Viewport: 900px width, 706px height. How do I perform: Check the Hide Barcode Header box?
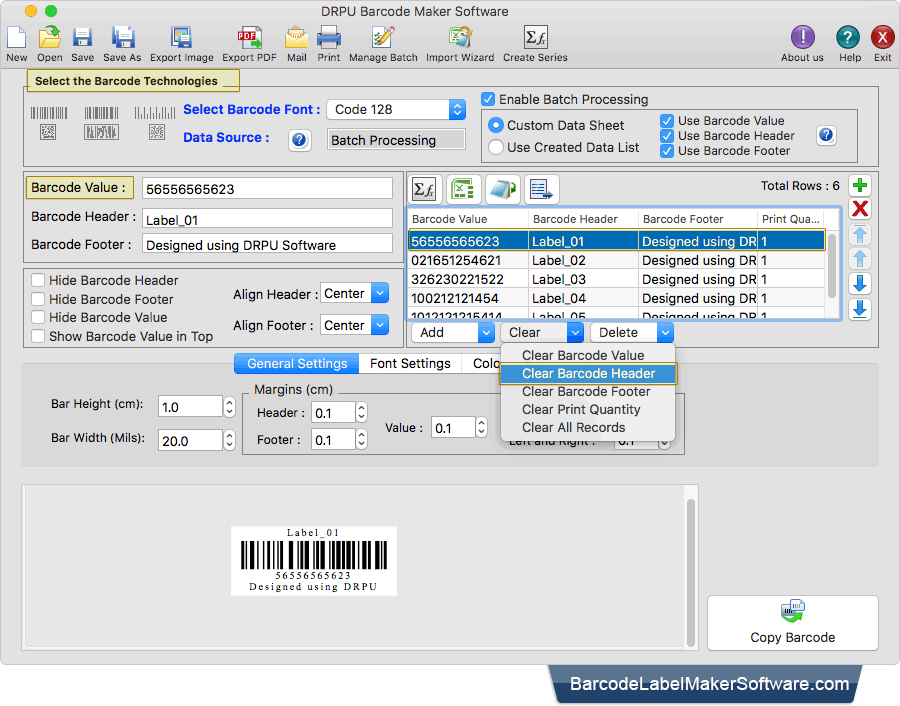tap(38, 280)
